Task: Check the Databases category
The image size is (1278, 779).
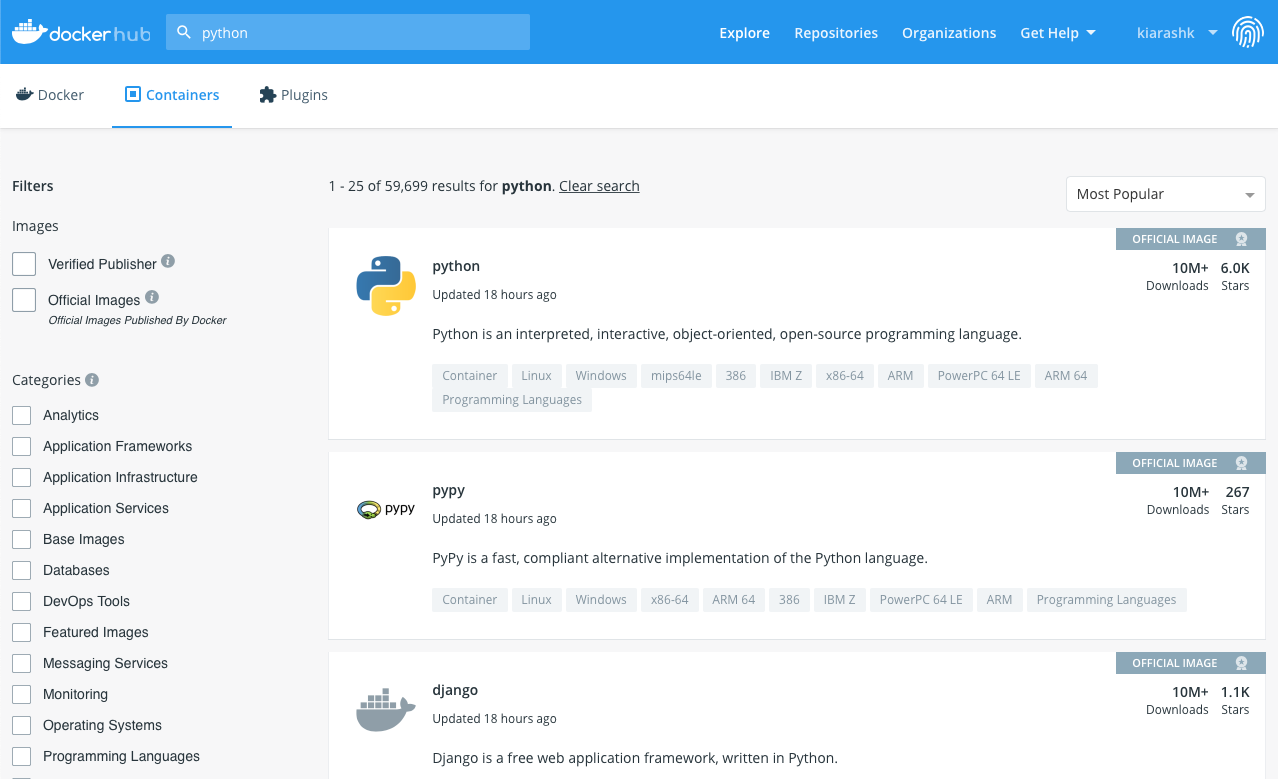Action: click(22, 570)
